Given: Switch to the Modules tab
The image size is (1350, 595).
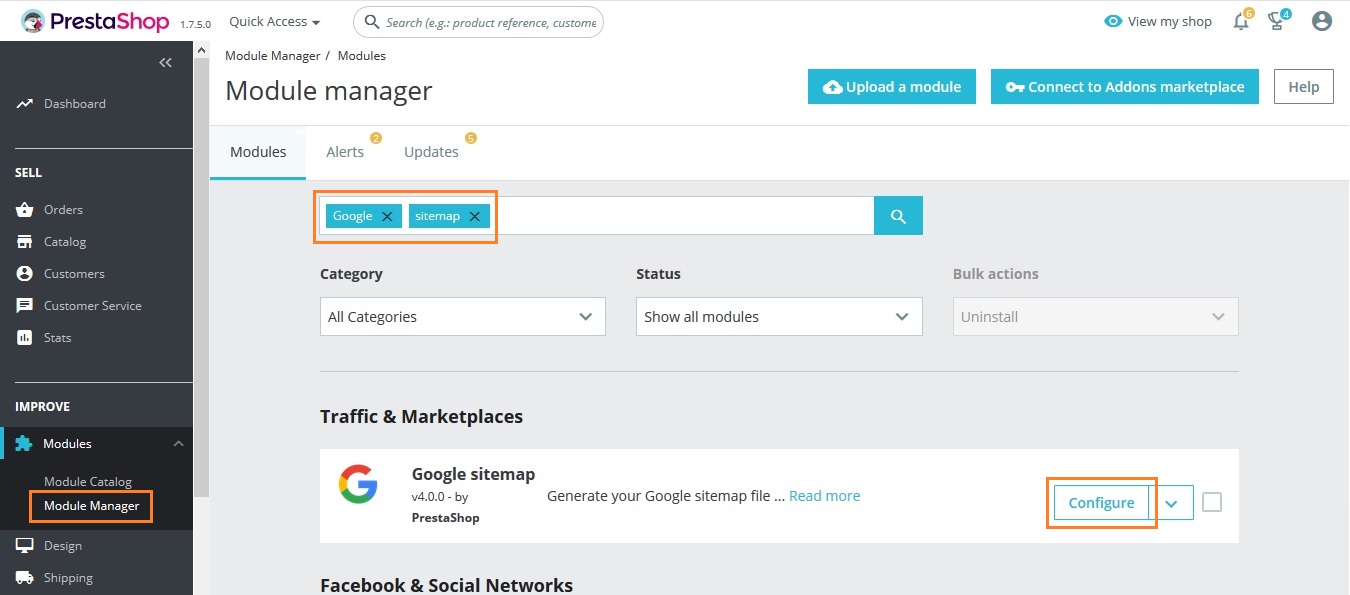Looking at the screenshot, I should (x=258, y=152).
